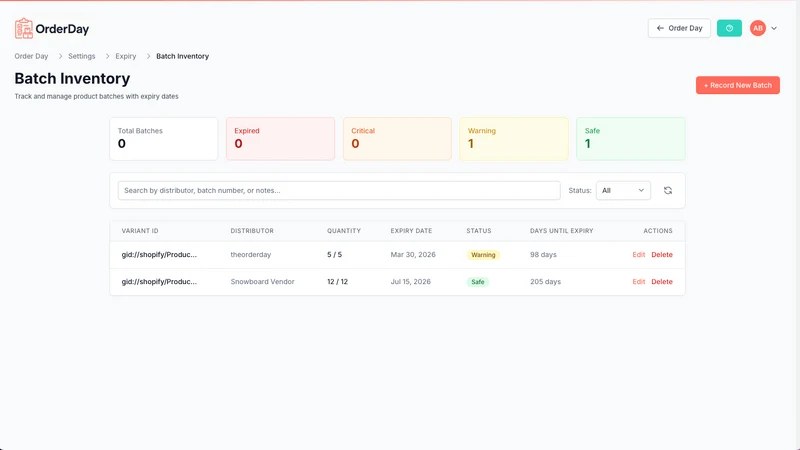Delete the theorderday batch
800x450 pixels.
pyautogui.click(x=662, y=255)
